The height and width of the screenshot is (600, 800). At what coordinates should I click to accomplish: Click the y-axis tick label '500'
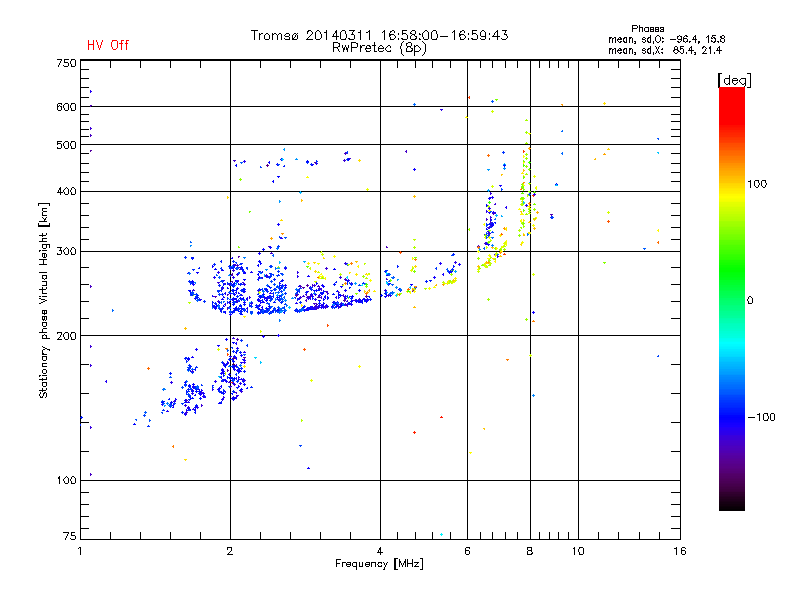pos(66,145)
